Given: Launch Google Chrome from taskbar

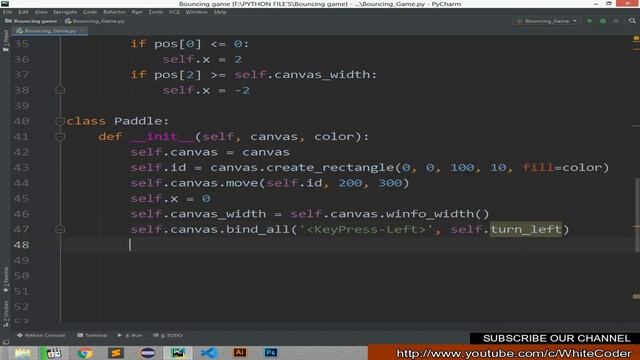Looking at the screenshot, I should [x=84, y=353].
